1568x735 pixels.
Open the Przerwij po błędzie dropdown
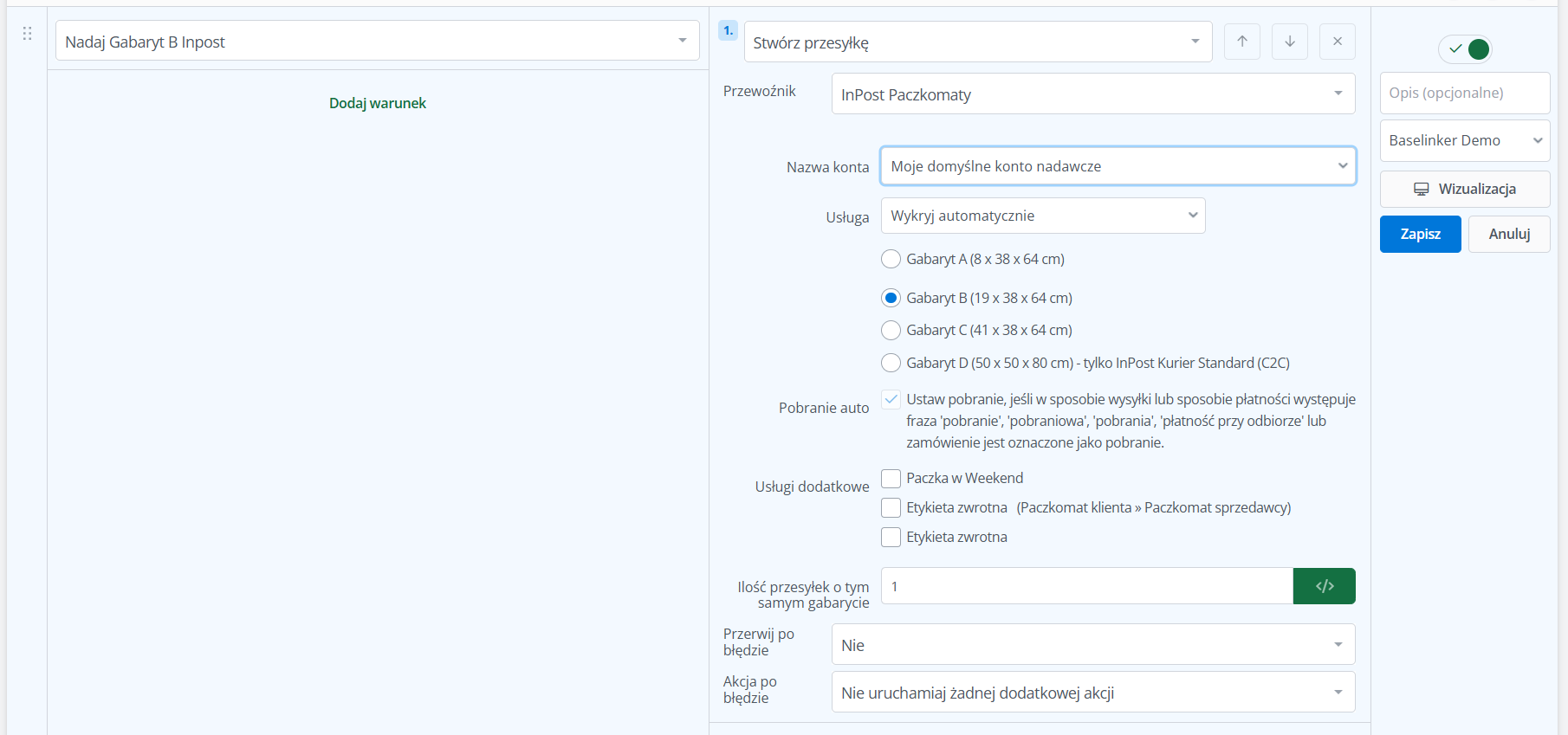click(1092, 645)
